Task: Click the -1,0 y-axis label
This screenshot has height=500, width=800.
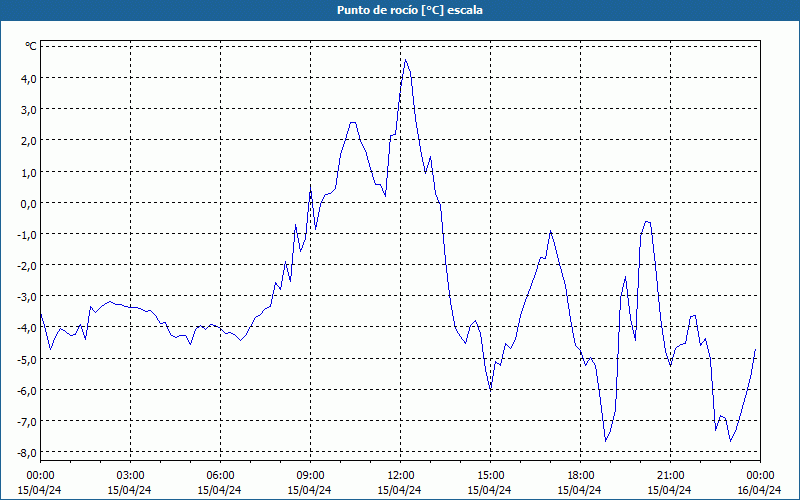Action: (27, 234)
